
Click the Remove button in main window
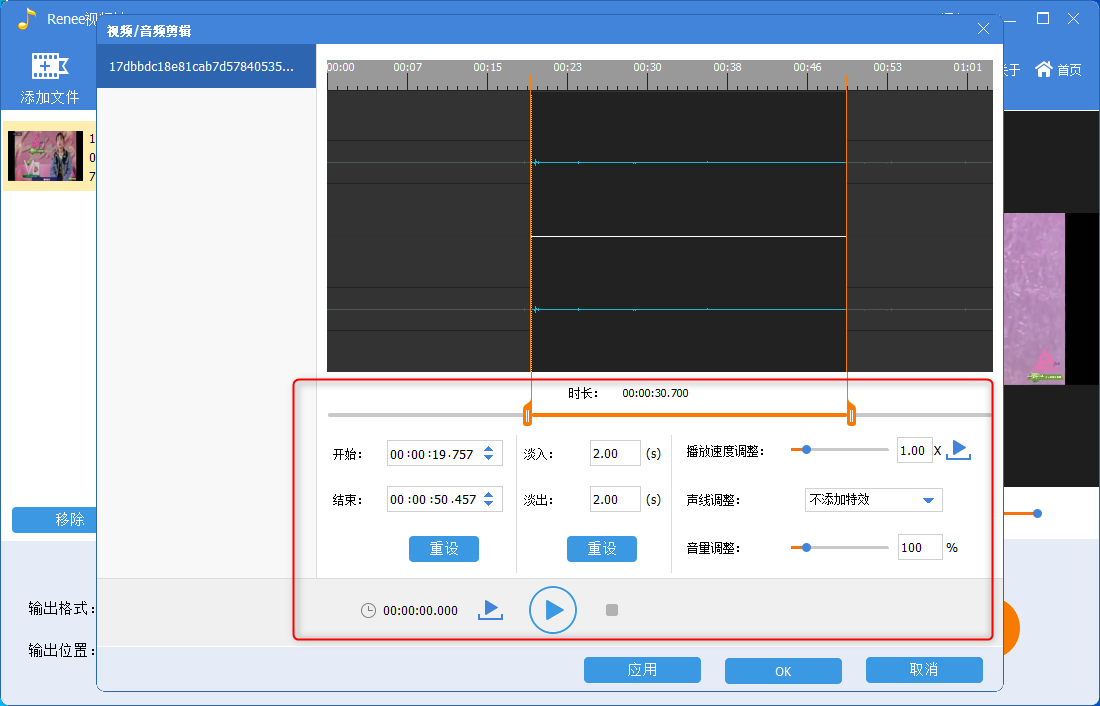(x=55, y=520)
